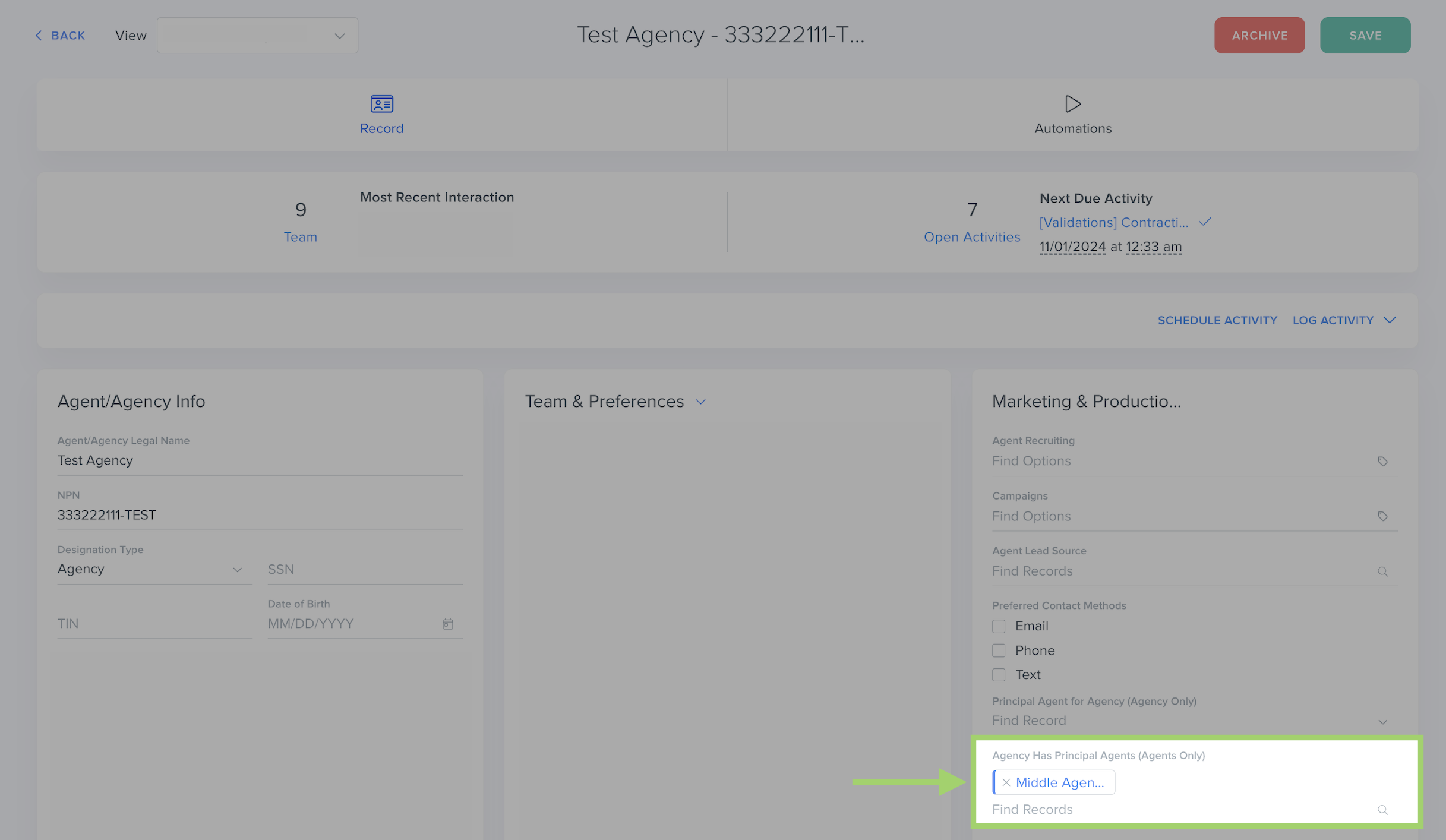Click the Record card icon
Screen dimensions: 1446x840
[381, 104]
